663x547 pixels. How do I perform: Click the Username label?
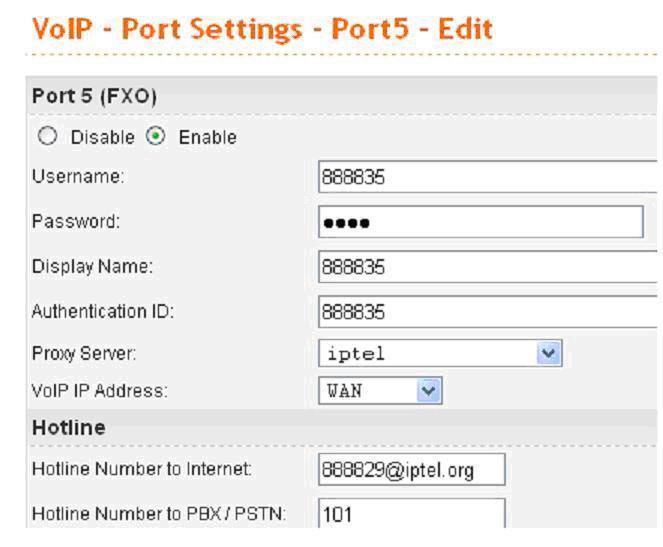[78, 176]
